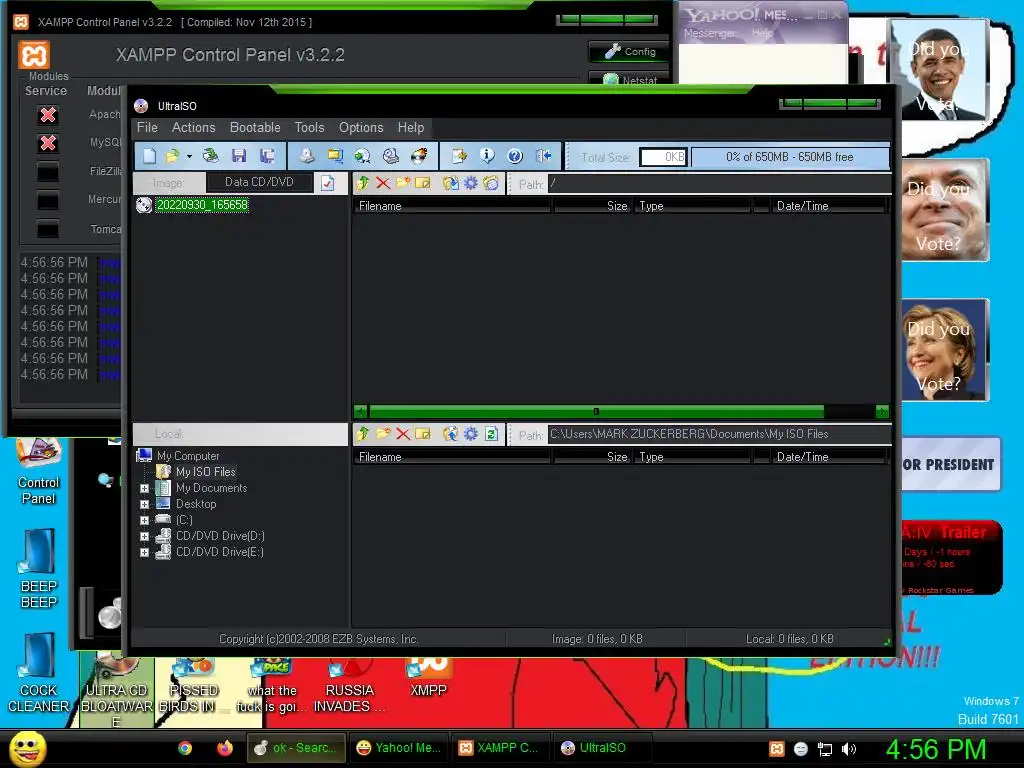Click the Make CD/DVD Image drive icon

pos(306,156)
